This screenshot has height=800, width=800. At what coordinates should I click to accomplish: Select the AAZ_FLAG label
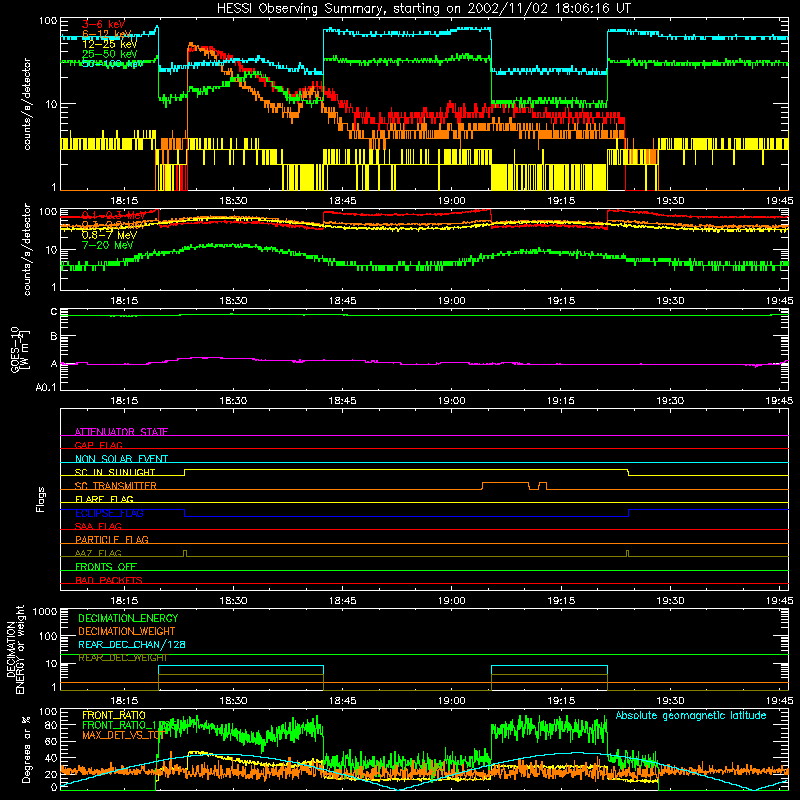98,553
